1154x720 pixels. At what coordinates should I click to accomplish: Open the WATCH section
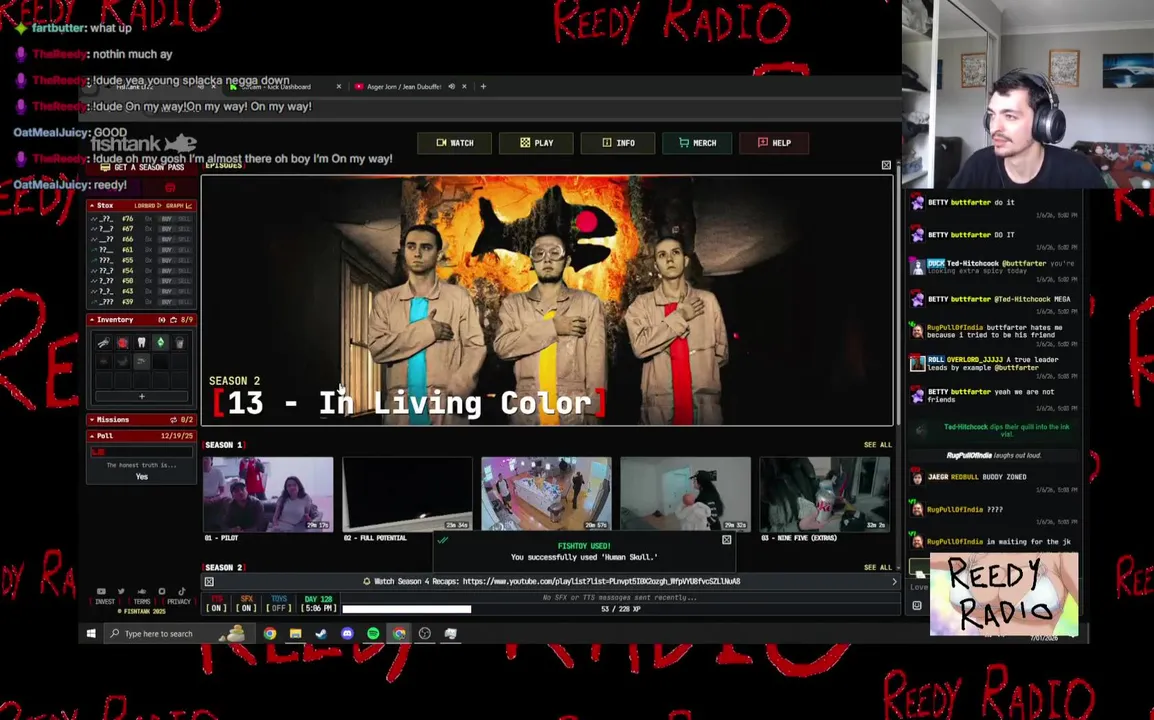tap(454, 143)
